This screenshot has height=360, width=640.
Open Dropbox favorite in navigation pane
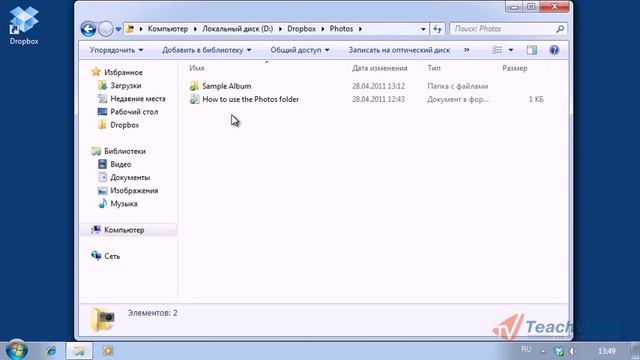pos(124,125)
